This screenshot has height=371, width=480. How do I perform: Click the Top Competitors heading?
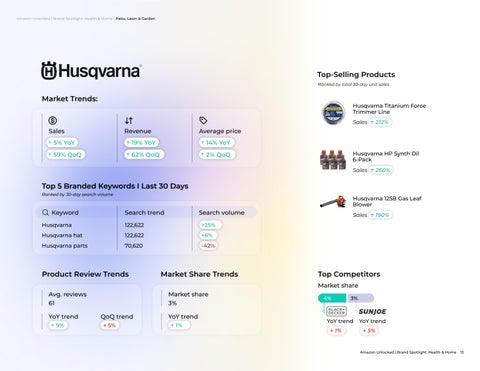click(349, 274)
